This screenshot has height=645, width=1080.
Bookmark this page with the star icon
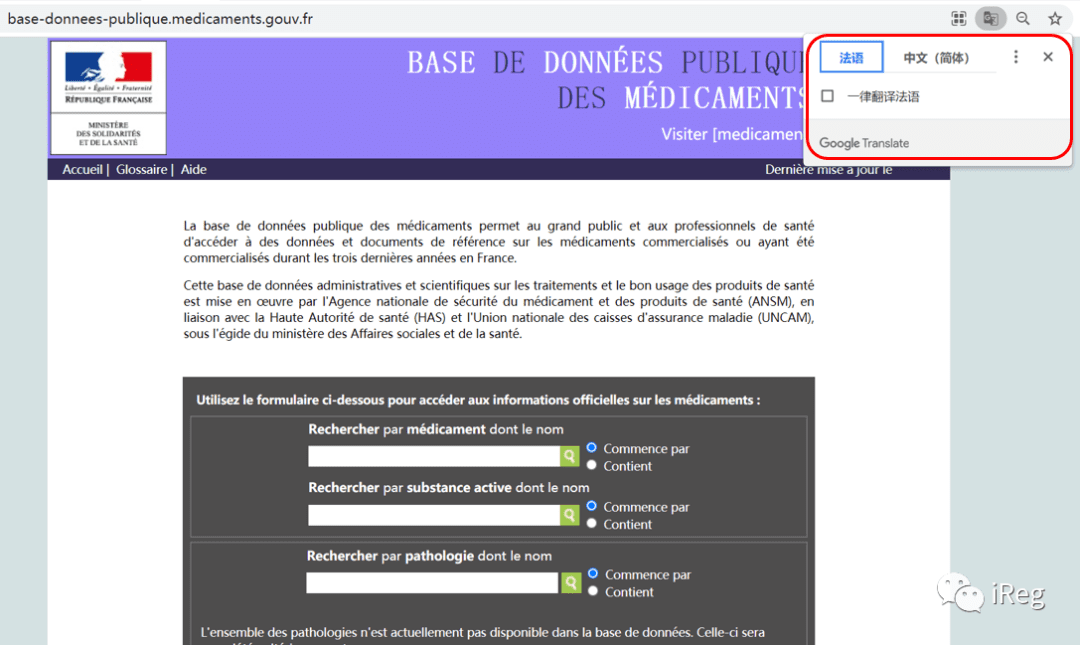[x=1055, y=19]
